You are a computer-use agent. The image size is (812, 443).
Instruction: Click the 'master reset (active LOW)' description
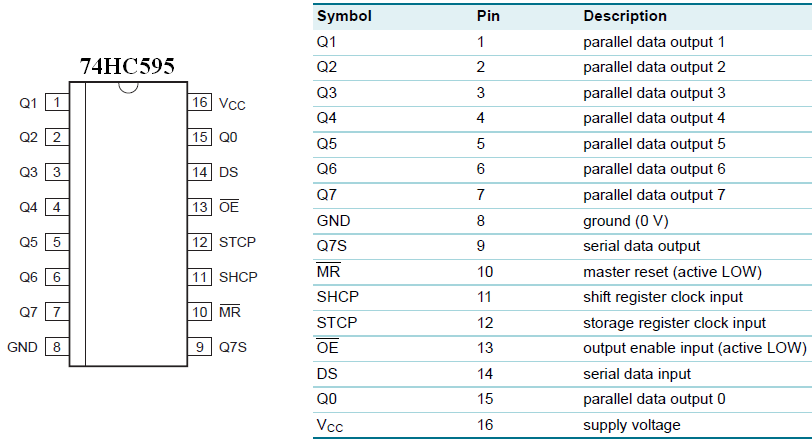(672, 272)
